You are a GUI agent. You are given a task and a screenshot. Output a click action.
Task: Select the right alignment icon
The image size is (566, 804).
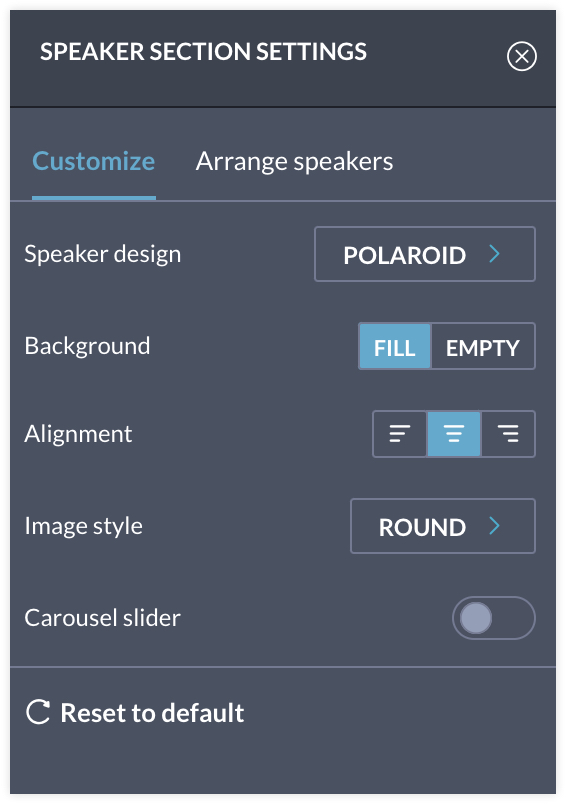pos(508,434)
